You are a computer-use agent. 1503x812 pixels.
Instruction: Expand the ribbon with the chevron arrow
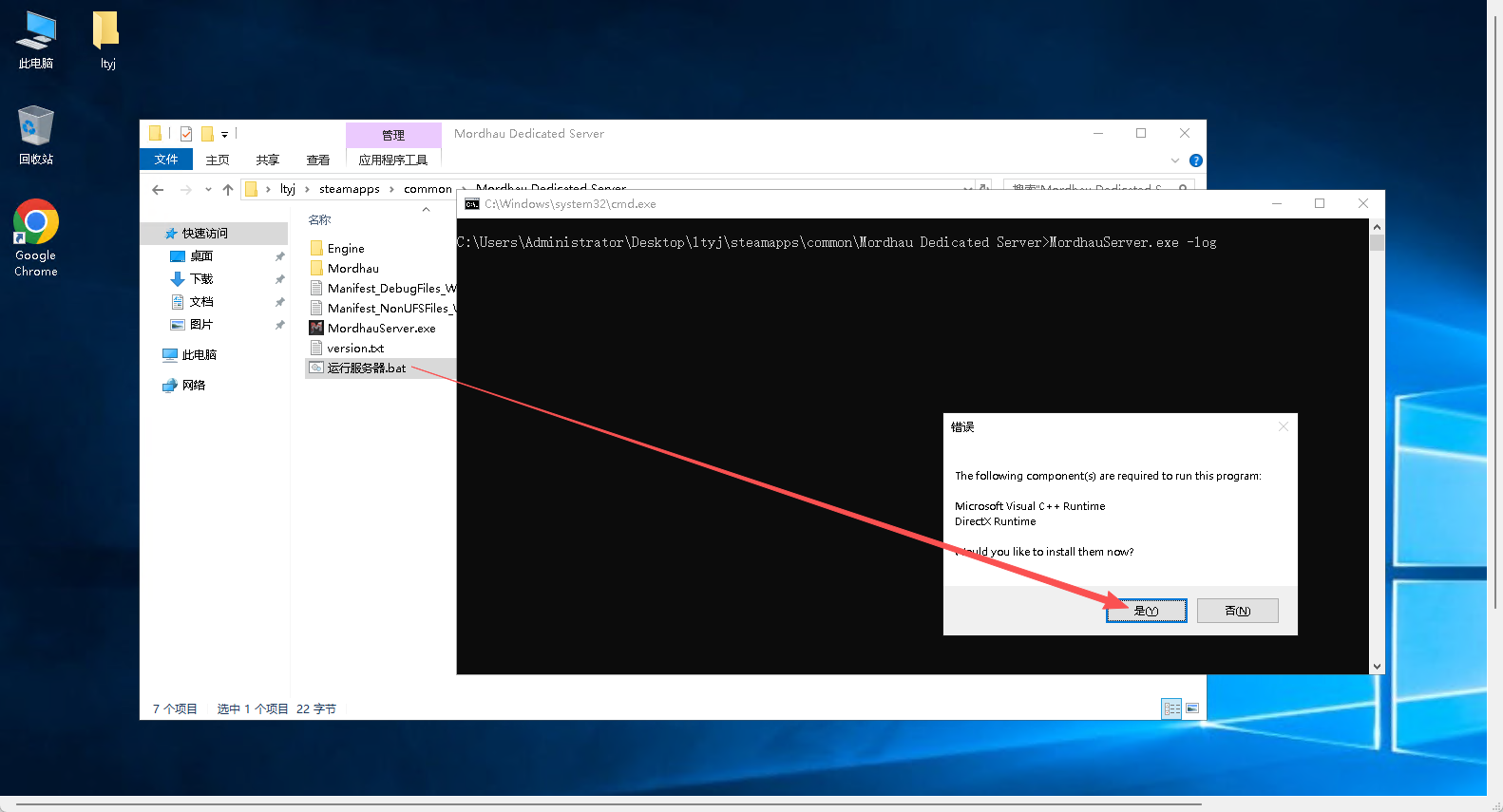tap(1175, 161)
